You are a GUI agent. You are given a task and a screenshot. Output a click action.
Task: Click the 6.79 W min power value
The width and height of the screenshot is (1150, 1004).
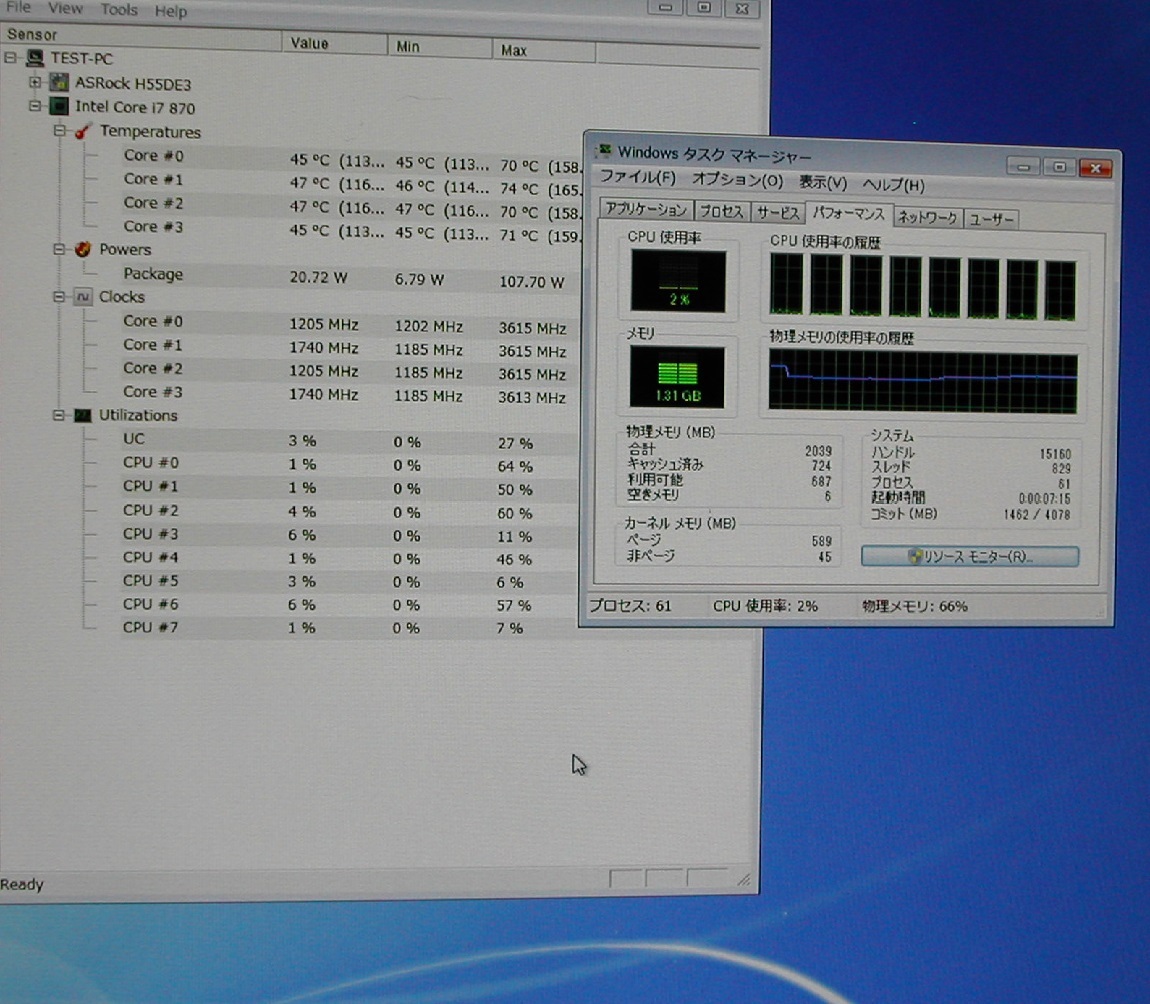click(420, 279)
